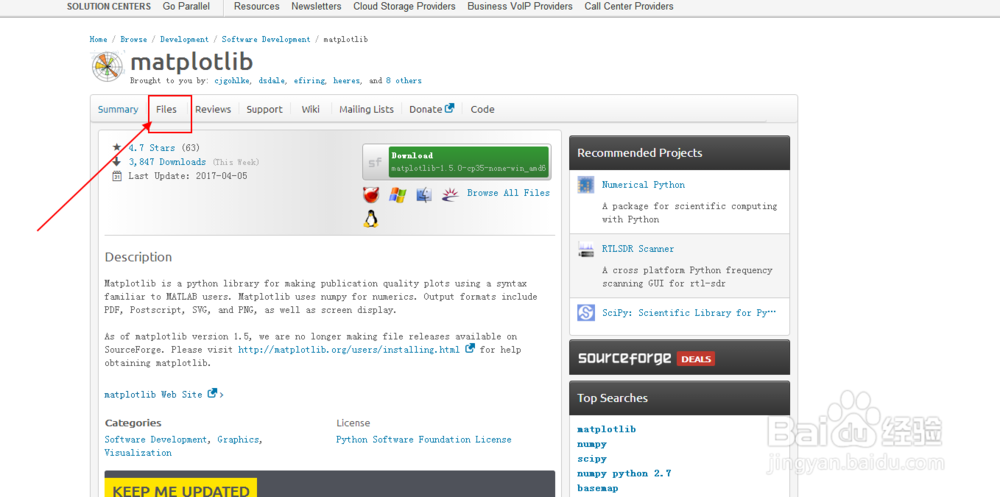1000x497 pixels.
Task: Click the FreeBSD platform icon
Action: point(371,195)
